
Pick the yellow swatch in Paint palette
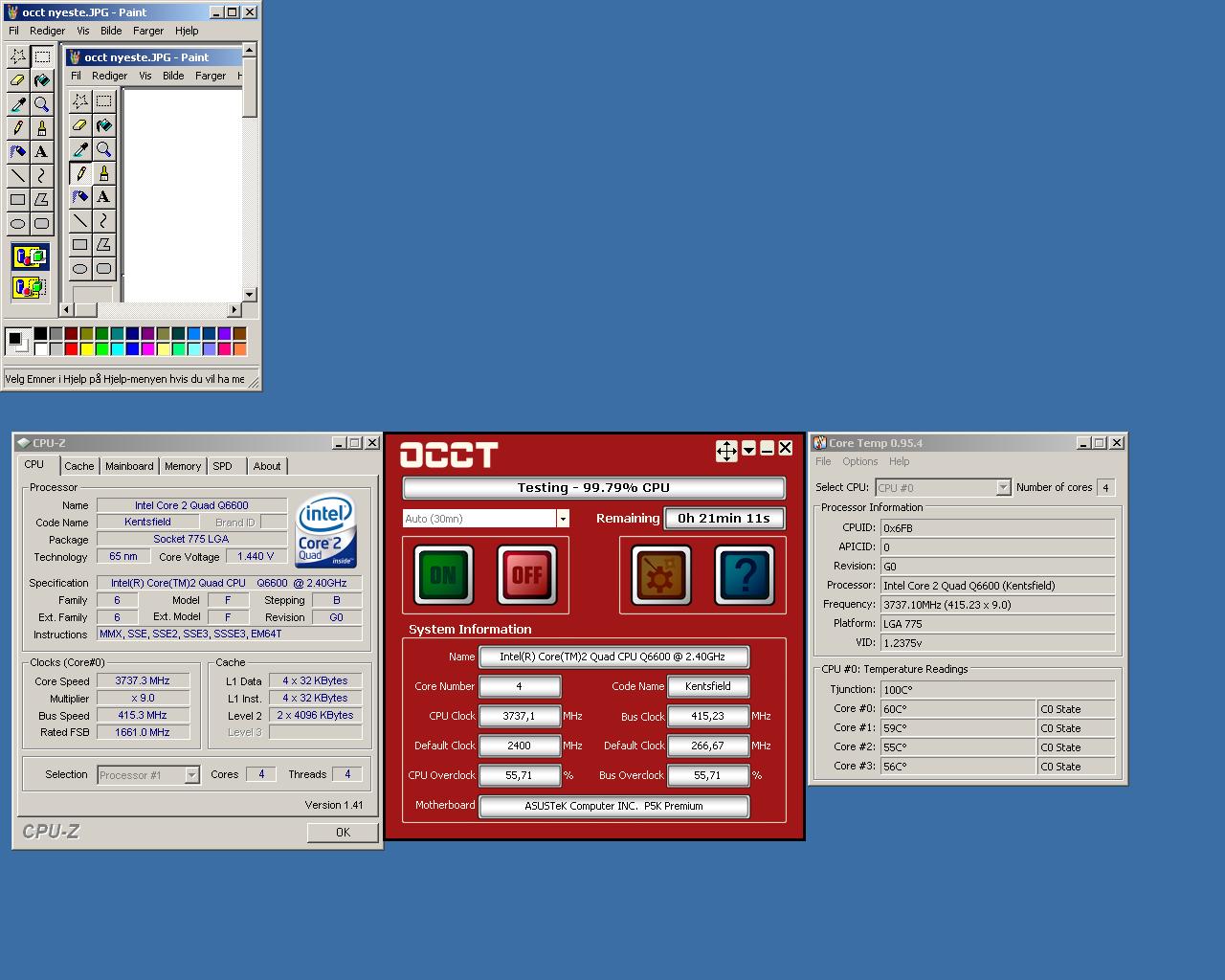point(86,348)
